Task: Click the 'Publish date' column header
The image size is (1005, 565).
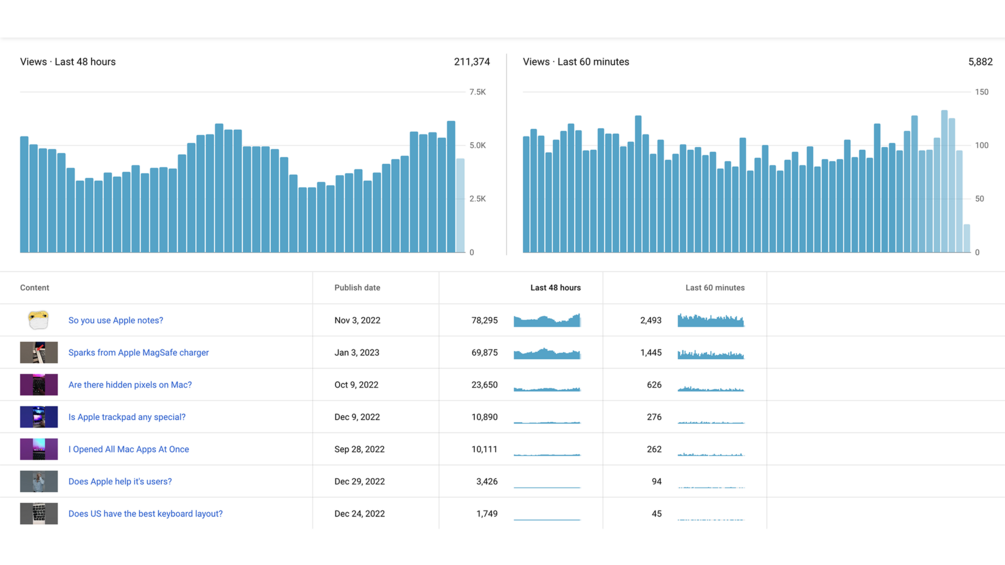Action: (357, 288)
